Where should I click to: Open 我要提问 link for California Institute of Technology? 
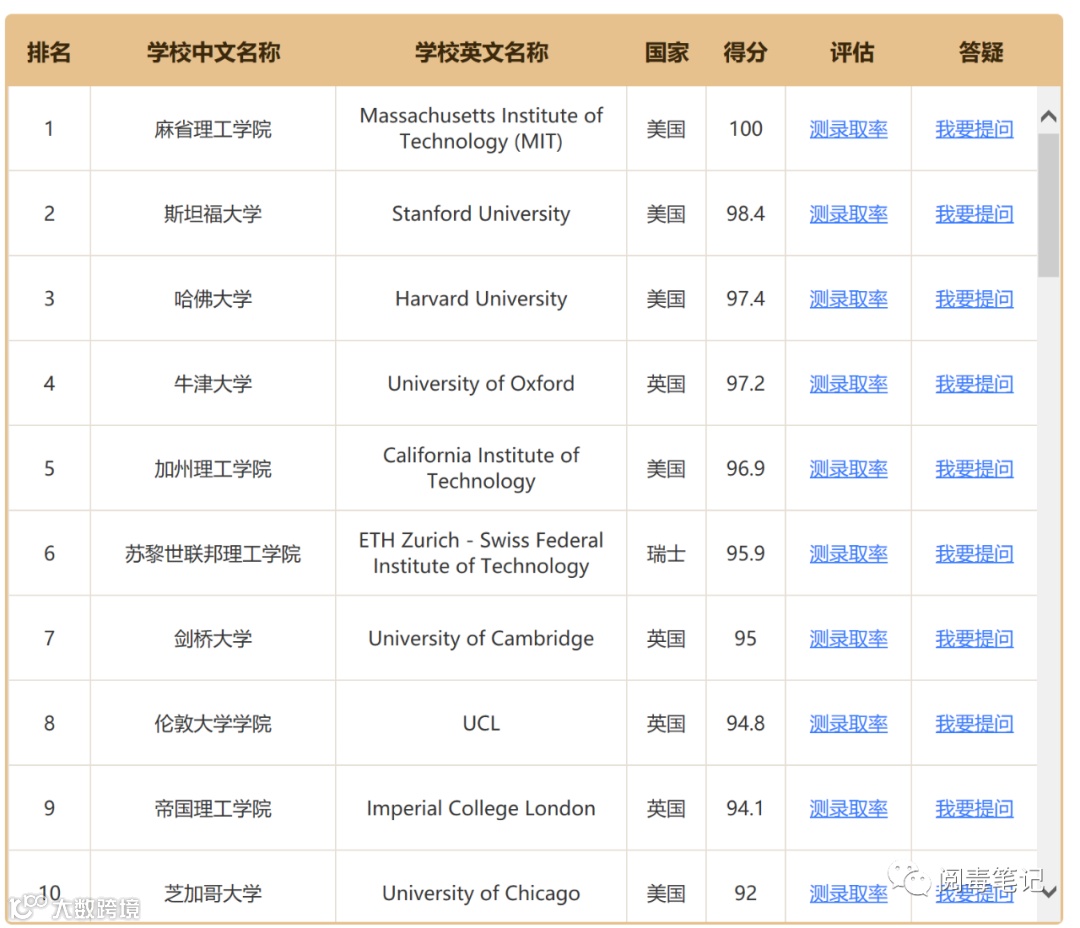coord(974,469)
